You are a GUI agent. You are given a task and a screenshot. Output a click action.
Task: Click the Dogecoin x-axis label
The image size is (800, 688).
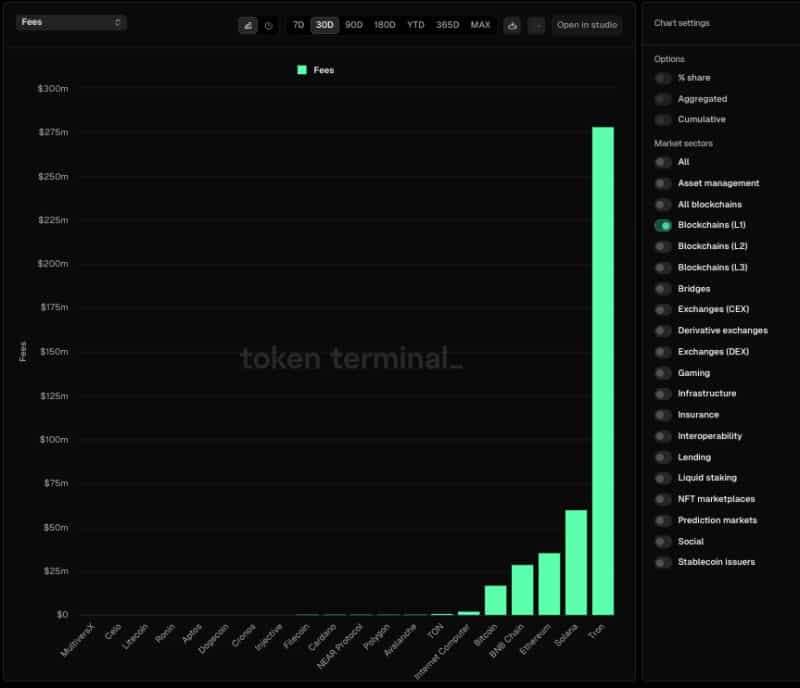click(213, 638)
